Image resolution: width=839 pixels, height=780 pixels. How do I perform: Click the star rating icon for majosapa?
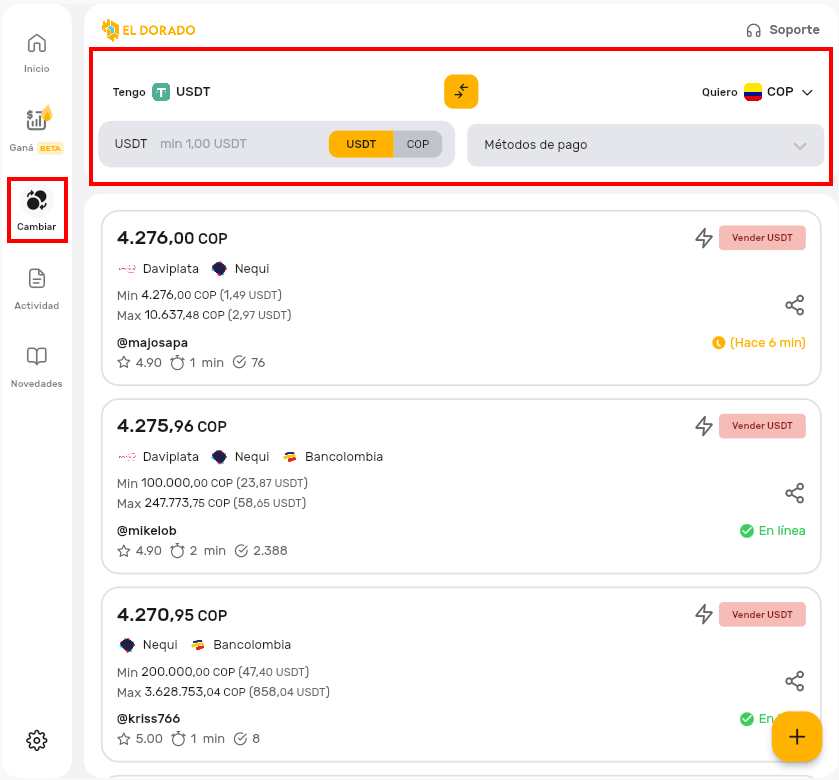coord(124,363)
